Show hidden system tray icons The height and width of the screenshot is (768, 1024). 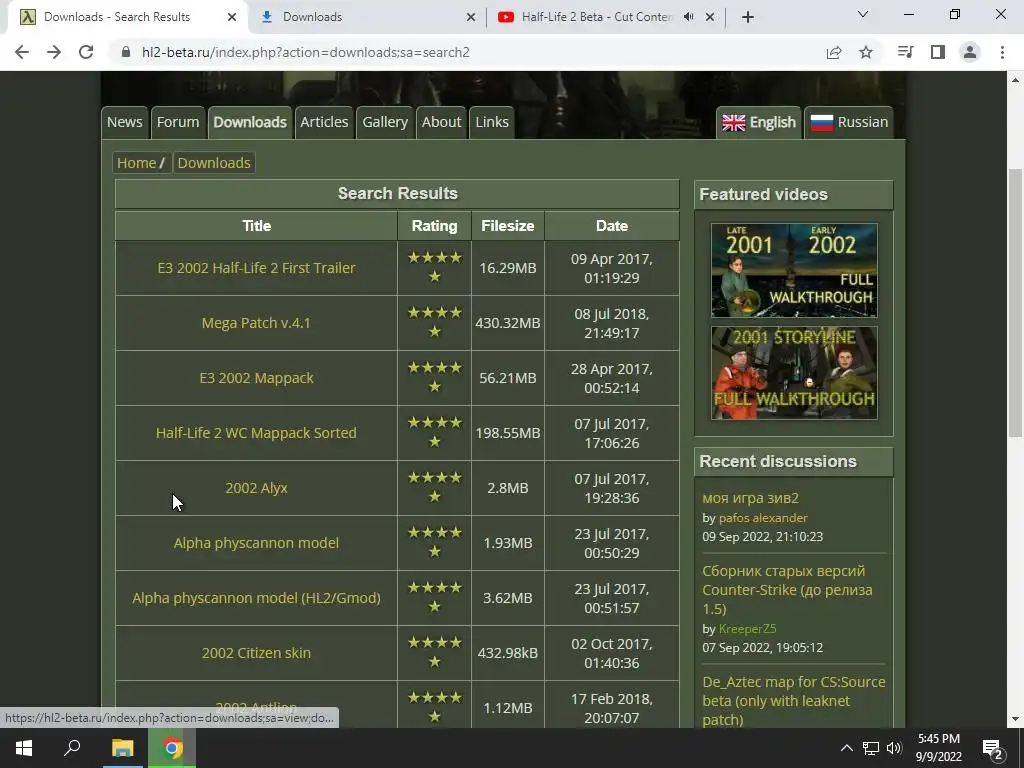pos(846,748)
